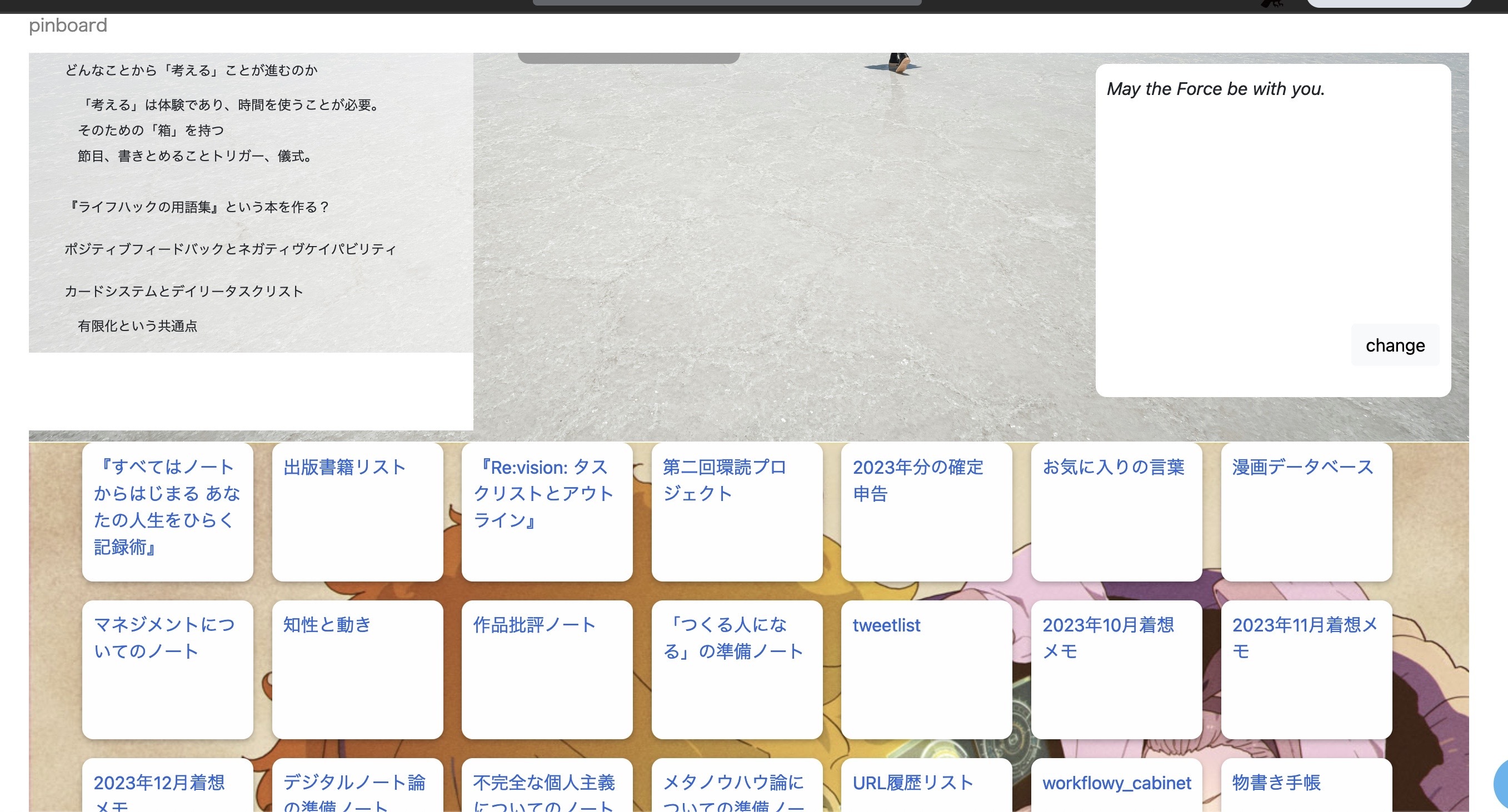This screenshot has height=812, width=1508.
Task: Open マネジメントについてのノート card
Action: point(164,638)
